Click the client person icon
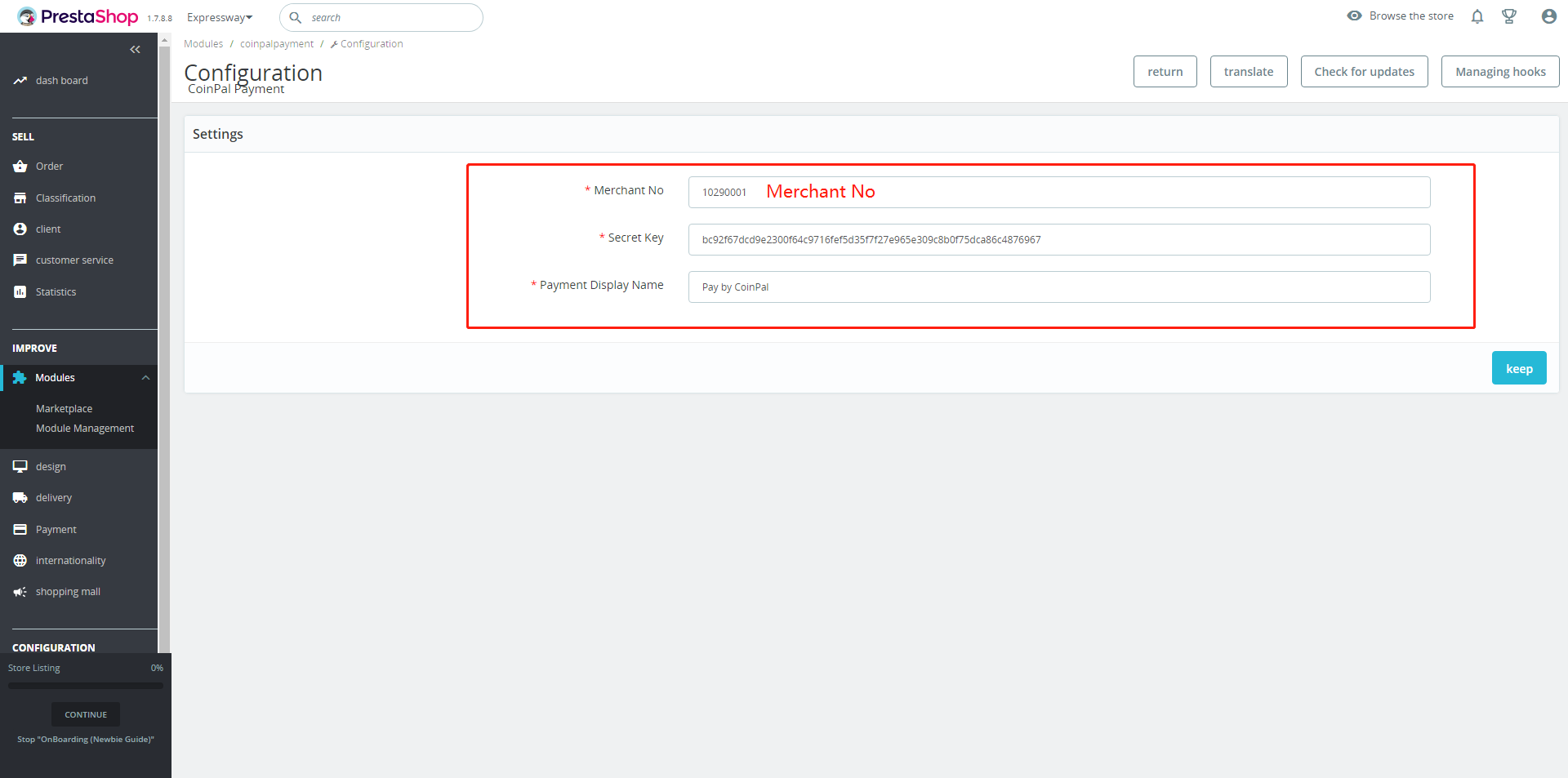Screen dimensions: 1568x778 pos(20,229)
